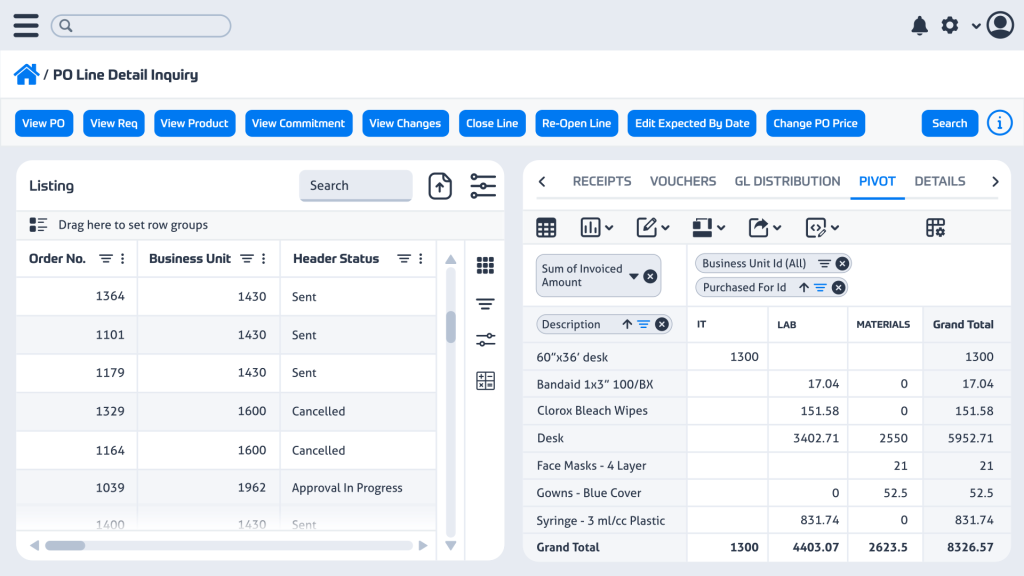Filter the Business Unit Id field
The image size is (1024, 576).
click(x=824, y=264)
